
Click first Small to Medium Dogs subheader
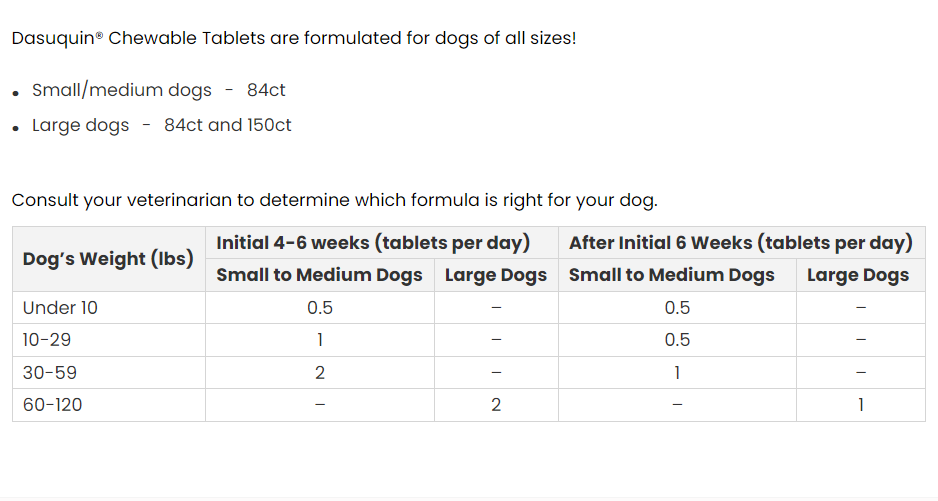coord(319,275)
